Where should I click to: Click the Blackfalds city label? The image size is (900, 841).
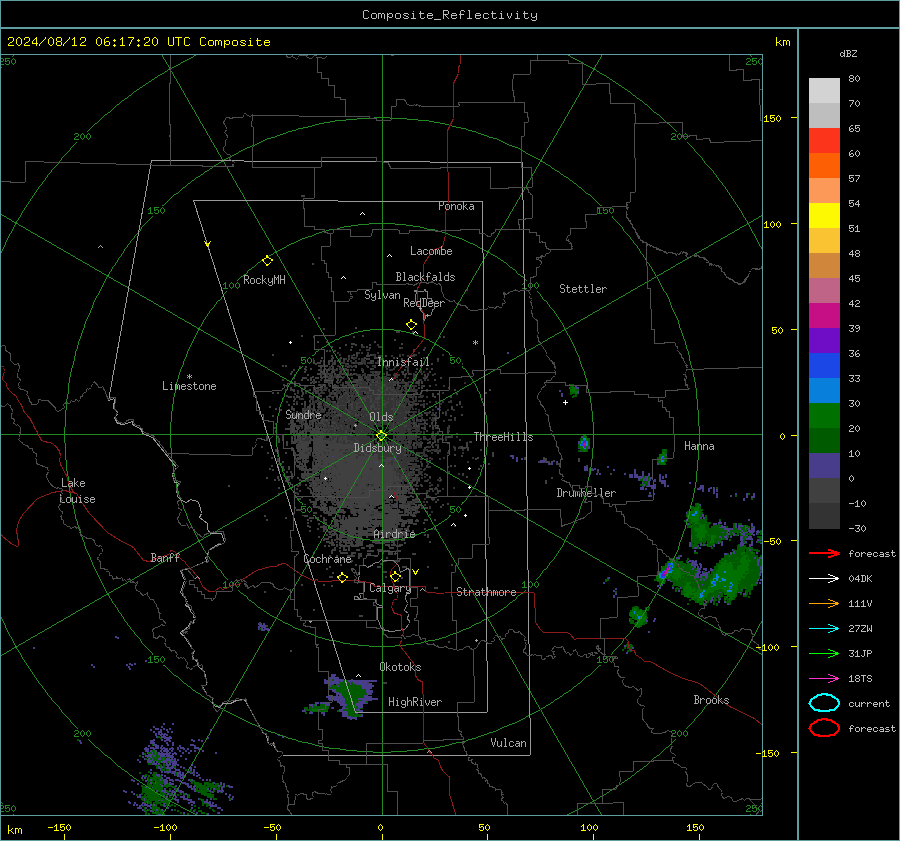[x=425, y=277]
